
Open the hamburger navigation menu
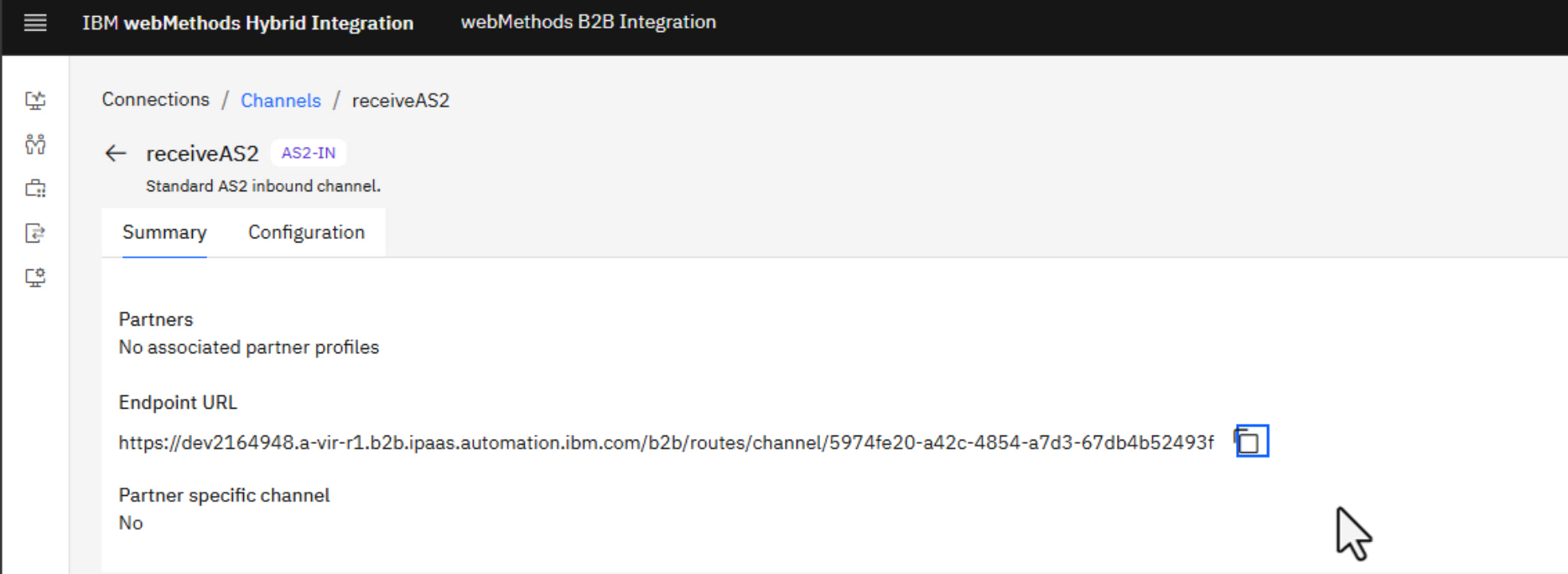point(35,23)
